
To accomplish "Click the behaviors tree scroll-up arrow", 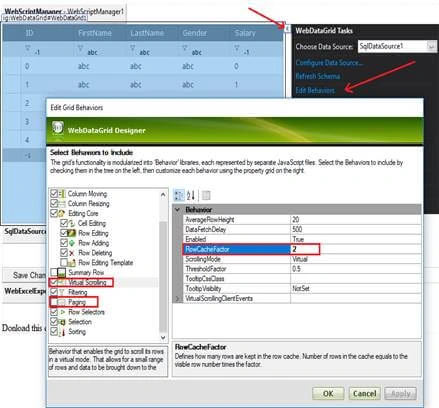I will coord(163,194).
